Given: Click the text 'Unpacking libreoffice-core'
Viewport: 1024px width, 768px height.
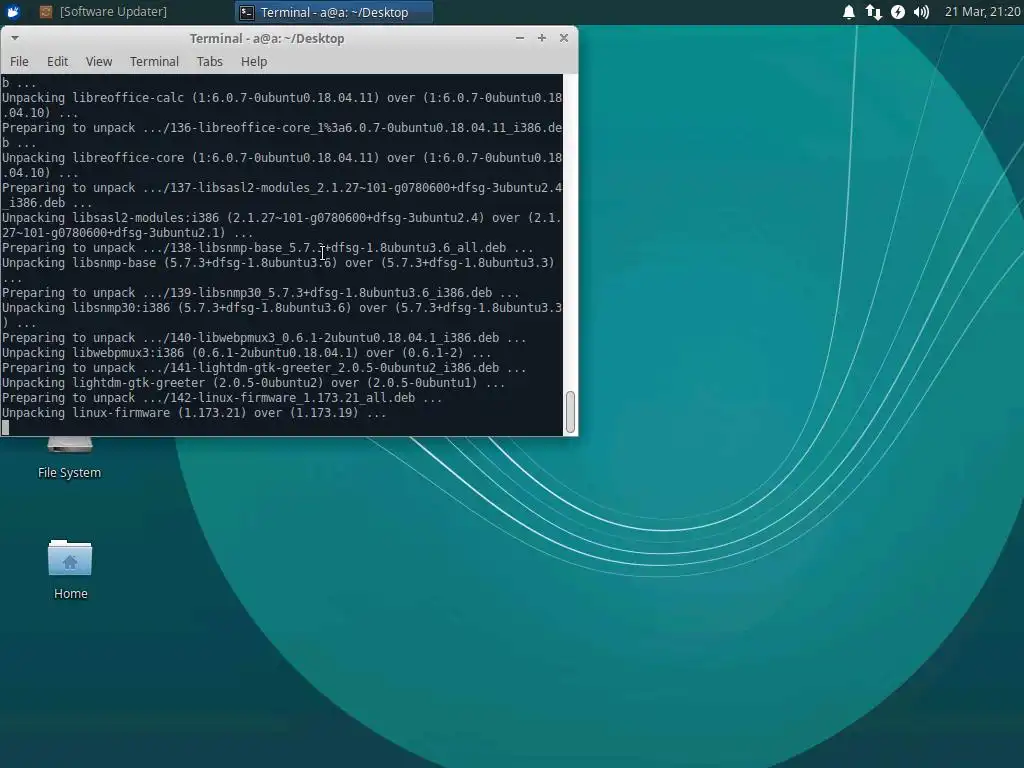Looking at the screenshot, I should pos(93,157).
